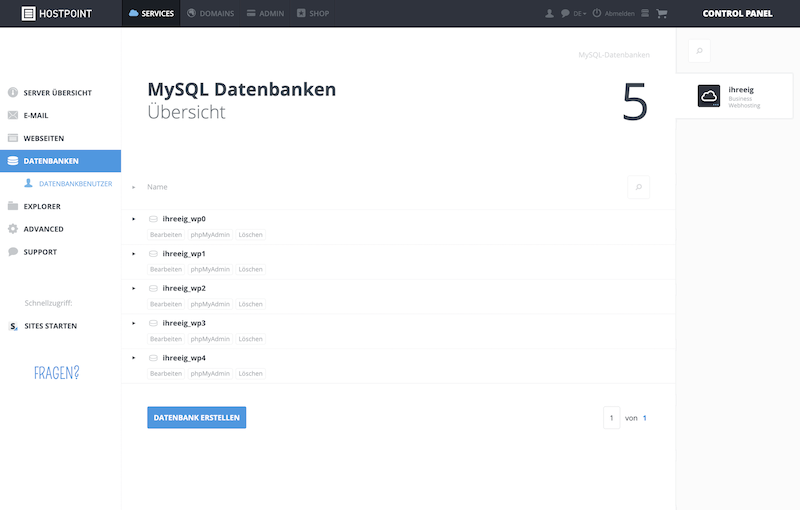Open phpMyAdmin for ihreeig_wp0
This screenshot has height=510, width=800.
point(210,235)
